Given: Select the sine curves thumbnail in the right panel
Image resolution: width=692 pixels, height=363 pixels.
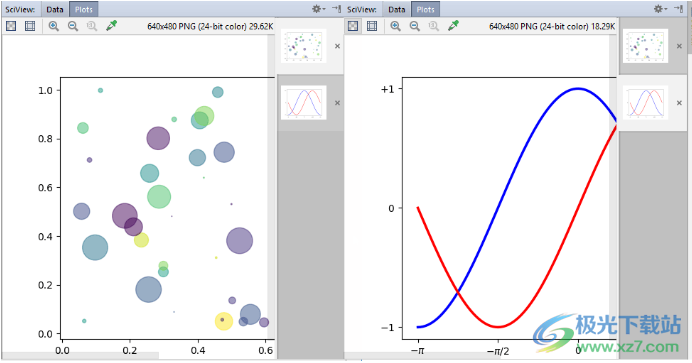Looking at the screenshot, I should coord(645,102).
